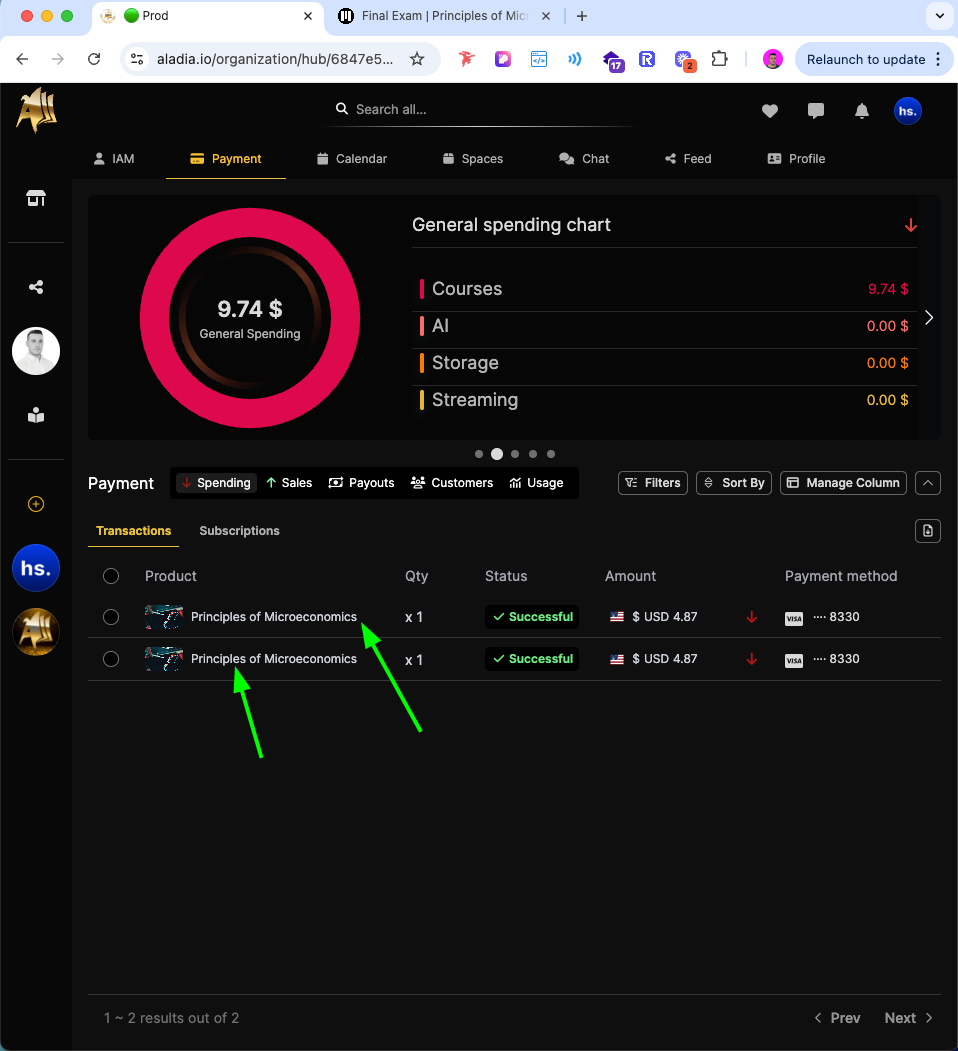Switch to the Spaces tab
The height and width of the screenshot is (1051, 958).
(473, 159)
